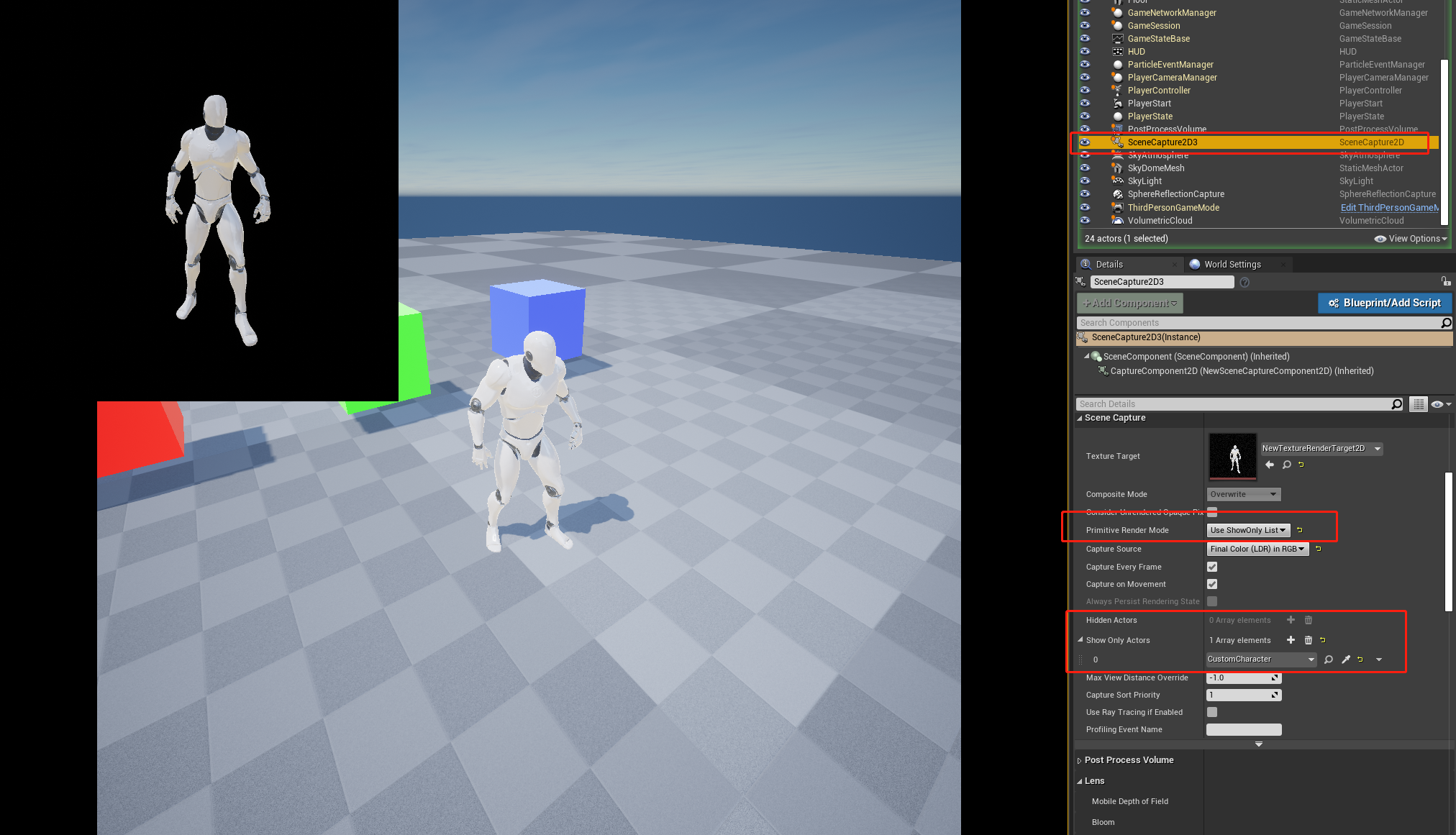Adjust the Capture Sort Priority value slider
1456x835 pixels.
(x=1243, y=695)
